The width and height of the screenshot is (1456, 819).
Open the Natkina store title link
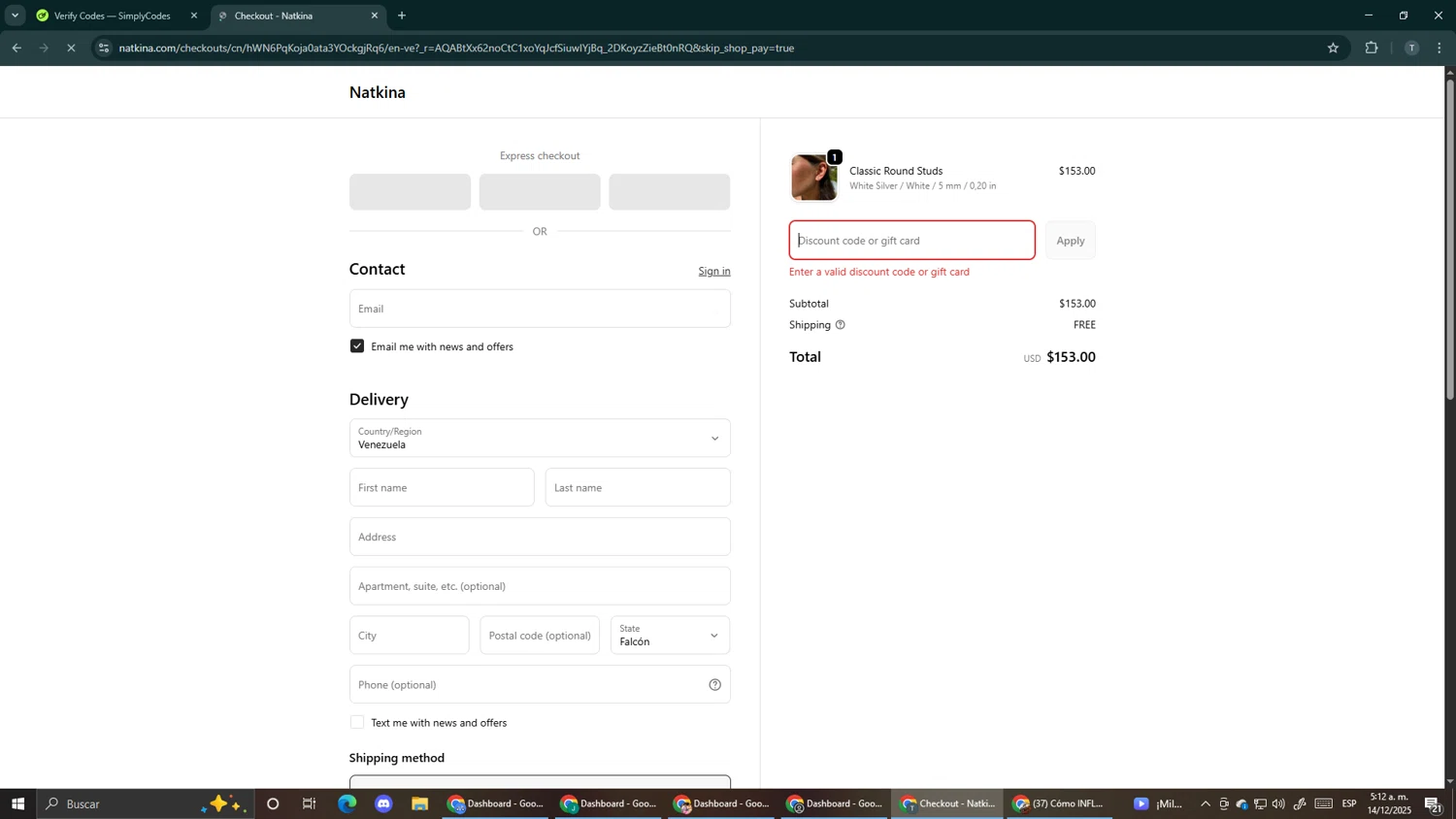[x=378, y=92]
